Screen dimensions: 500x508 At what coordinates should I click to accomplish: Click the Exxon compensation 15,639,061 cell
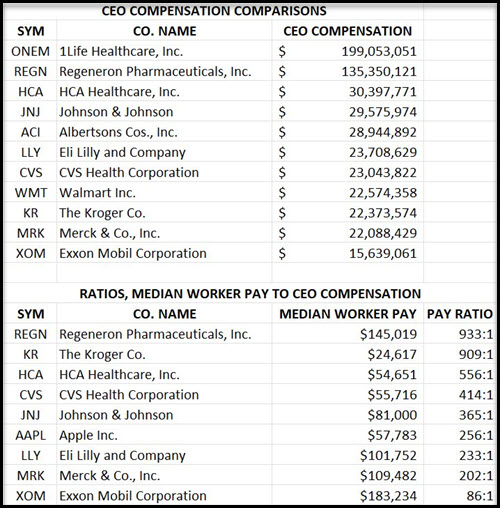click(383, 253)
